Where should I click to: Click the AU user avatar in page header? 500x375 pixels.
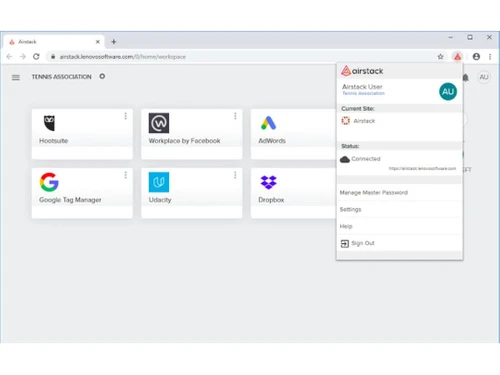point(484,77)
